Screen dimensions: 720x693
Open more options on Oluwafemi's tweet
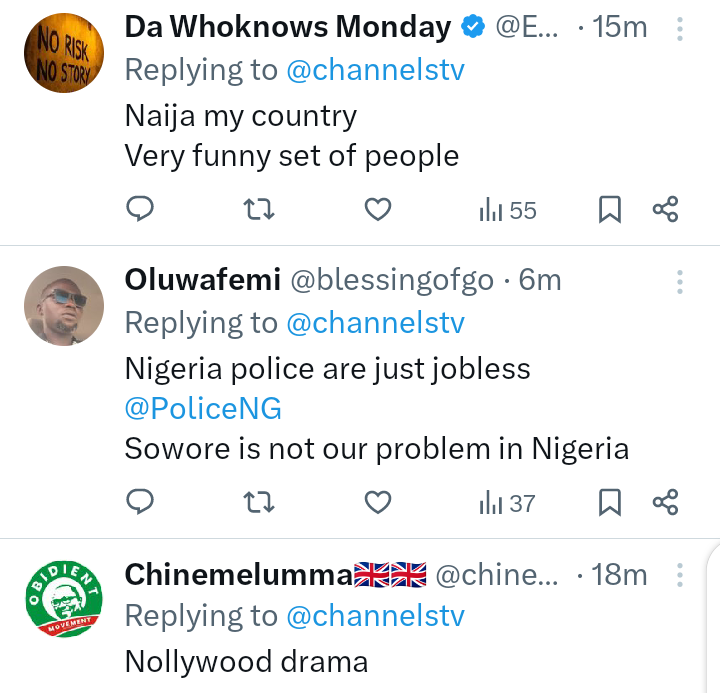pyautogui.click(x=680, y=281)
